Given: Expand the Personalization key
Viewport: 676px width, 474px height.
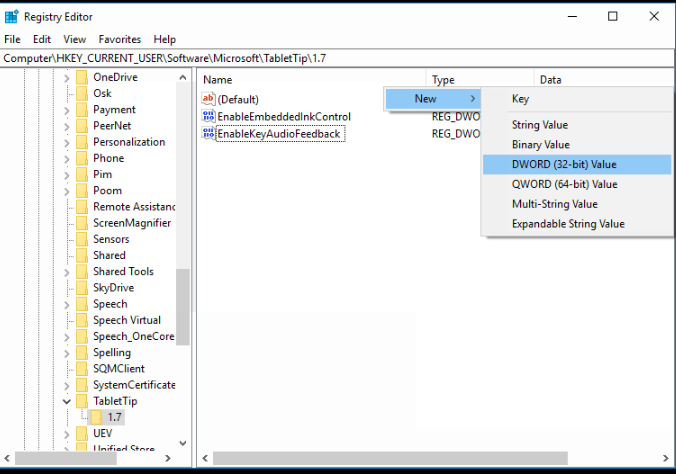Looking at the screenshot, I should 66,143.
